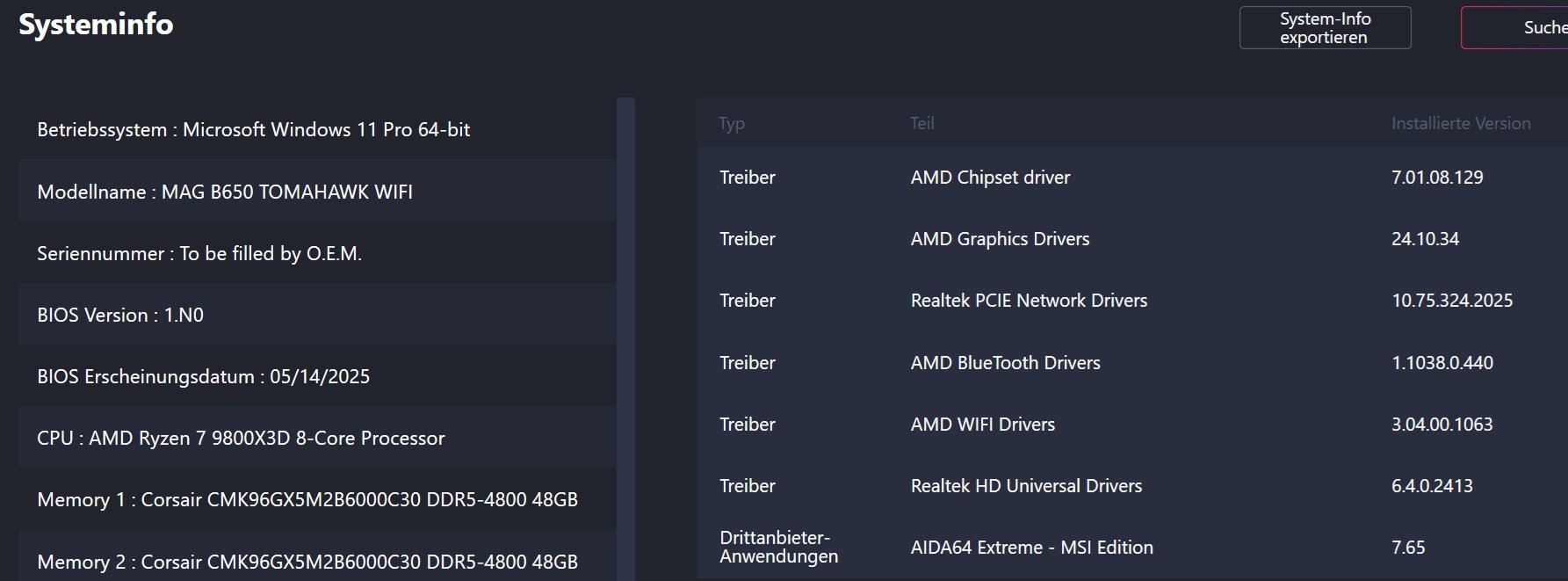Select the Modellname MAG B650 TOMAHAWK WIFI row

point(317,192)
